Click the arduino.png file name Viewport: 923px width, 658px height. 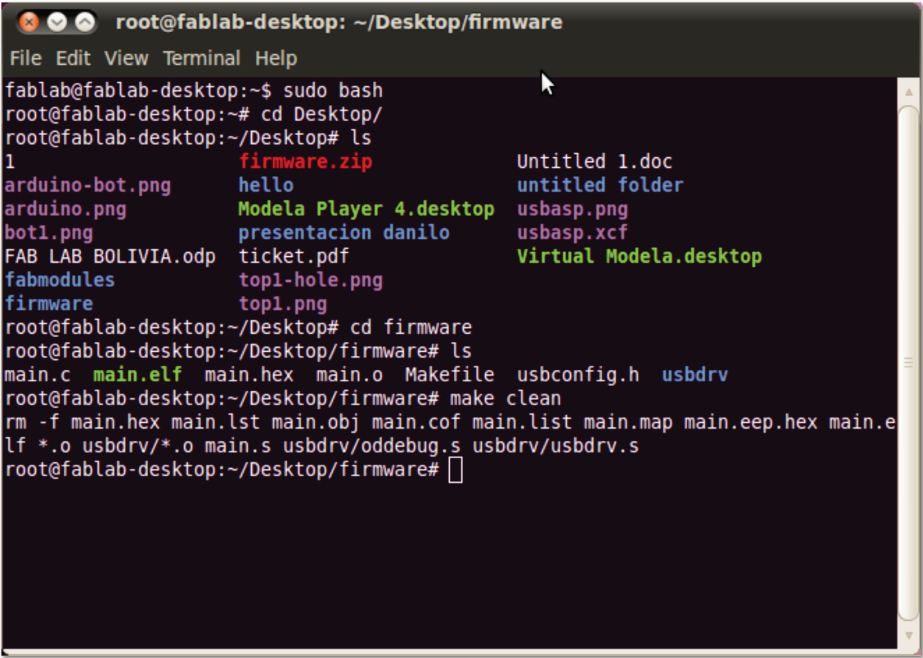coord(65,209)
